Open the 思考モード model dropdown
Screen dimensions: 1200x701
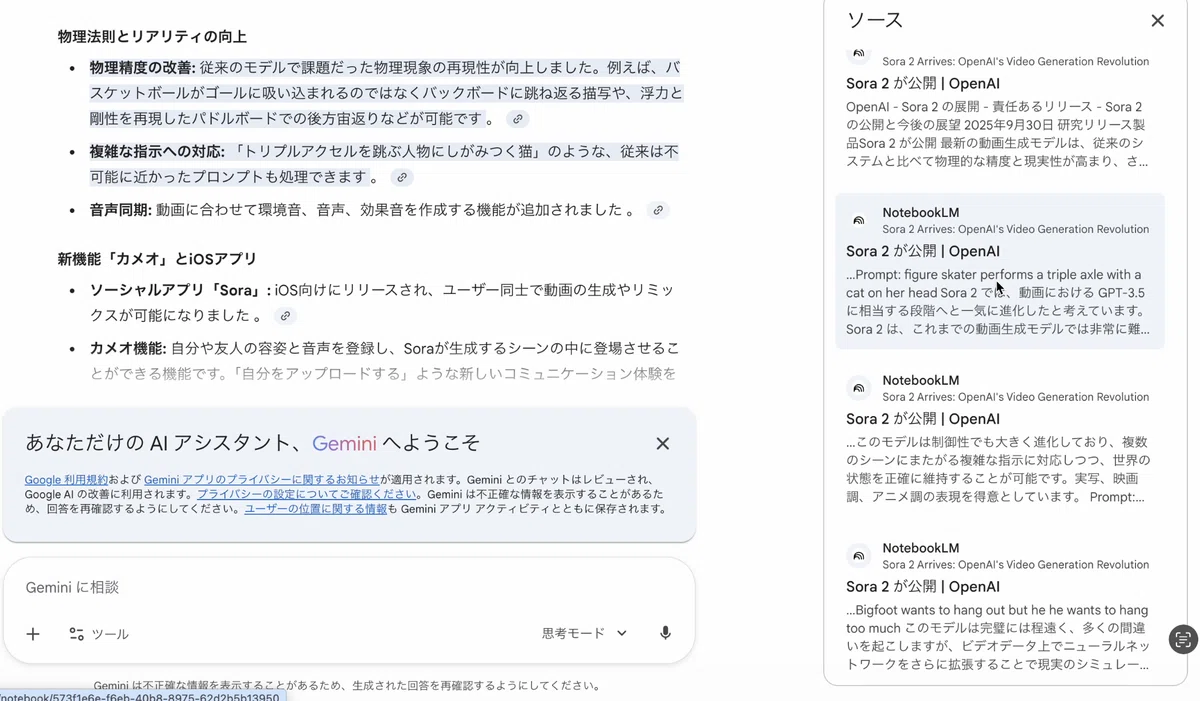(x=584, y=633)
